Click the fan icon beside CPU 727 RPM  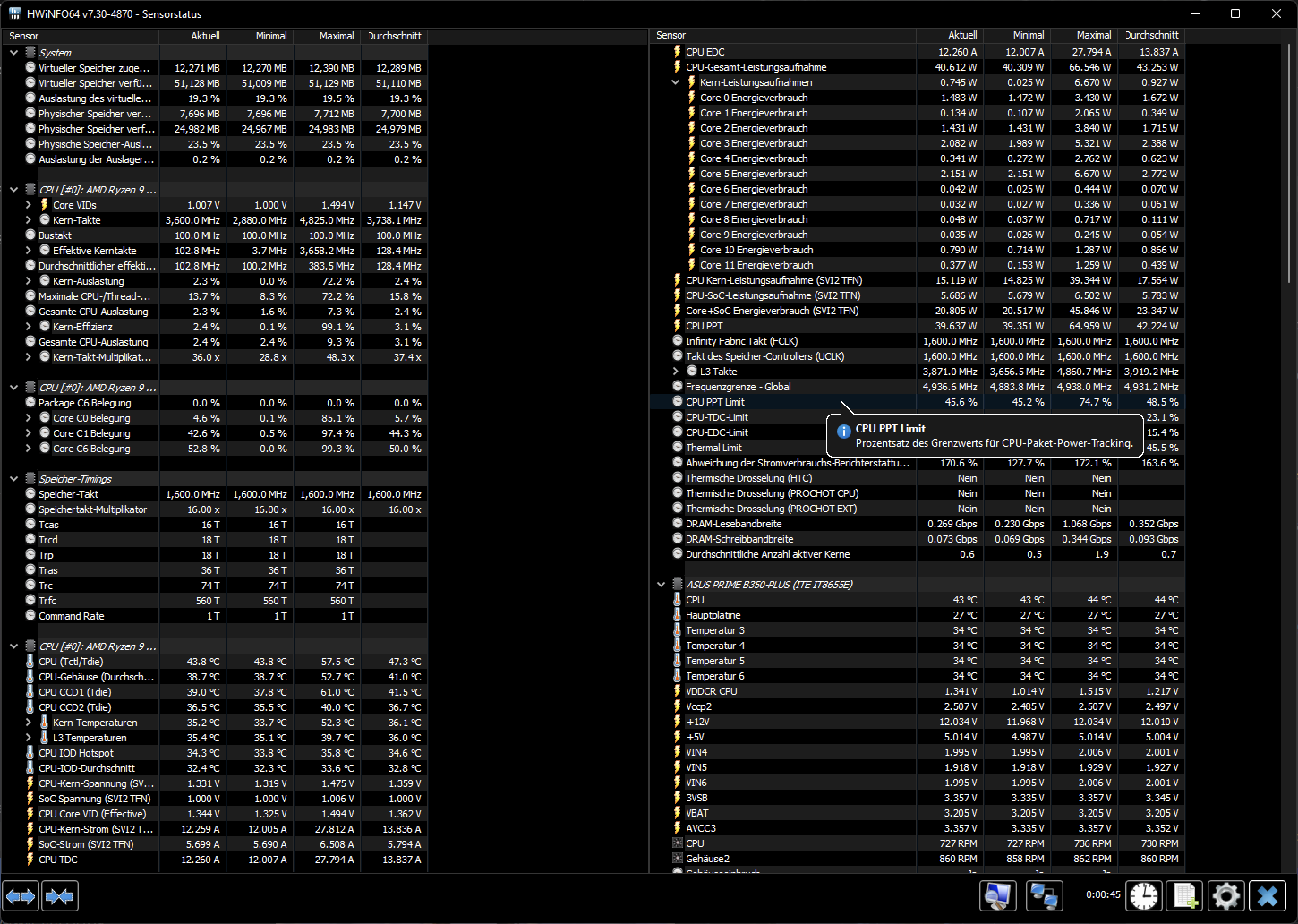pyautogui.click(x=678, y=843)
